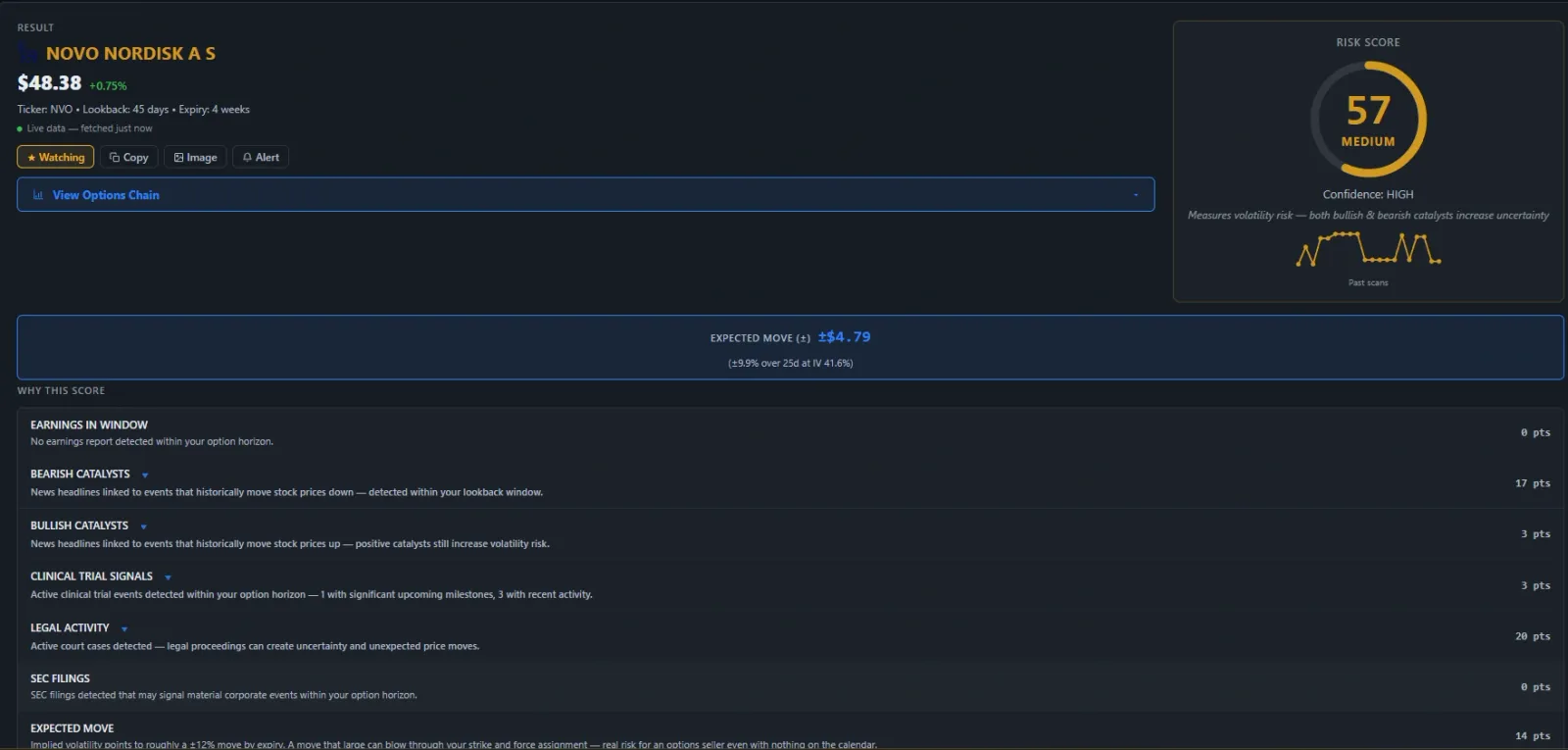The image size is (1568, 750).
Task: Click the '3 pts' Clinical Trial Signals score
Action: point(1536,585)
